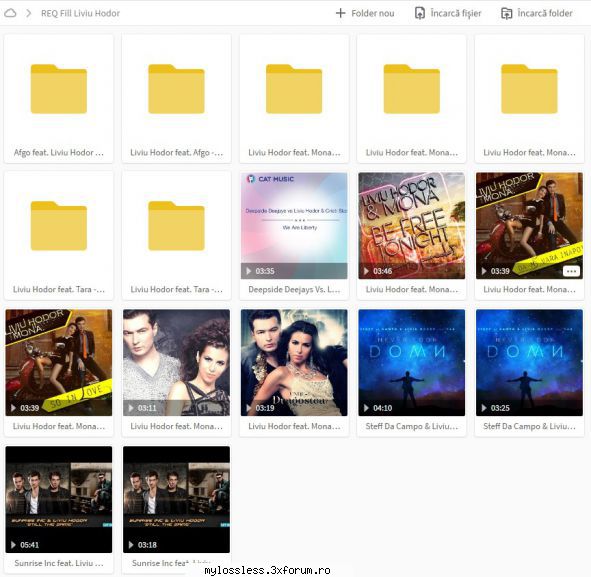Select file name 'Sunrise Inc feat. Liviu ...'
The height and width of the screenshot is (577, 591).
pos(59,563)
